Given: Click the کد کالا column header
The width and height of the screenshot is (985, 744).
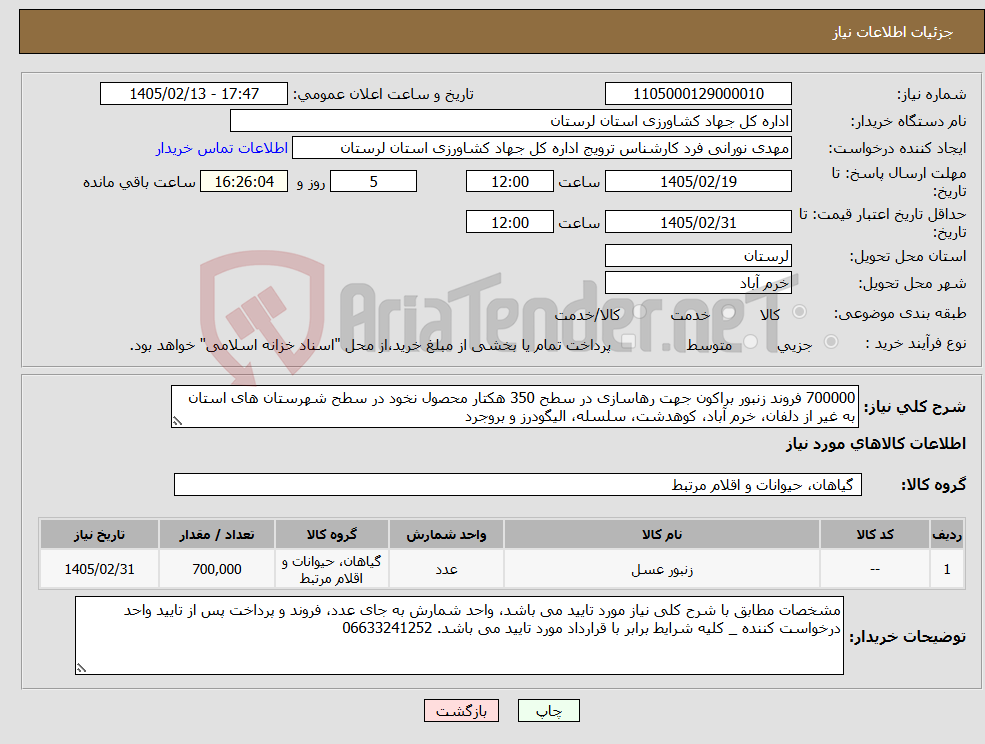Looking at the screenshot, I should (874, 534).
